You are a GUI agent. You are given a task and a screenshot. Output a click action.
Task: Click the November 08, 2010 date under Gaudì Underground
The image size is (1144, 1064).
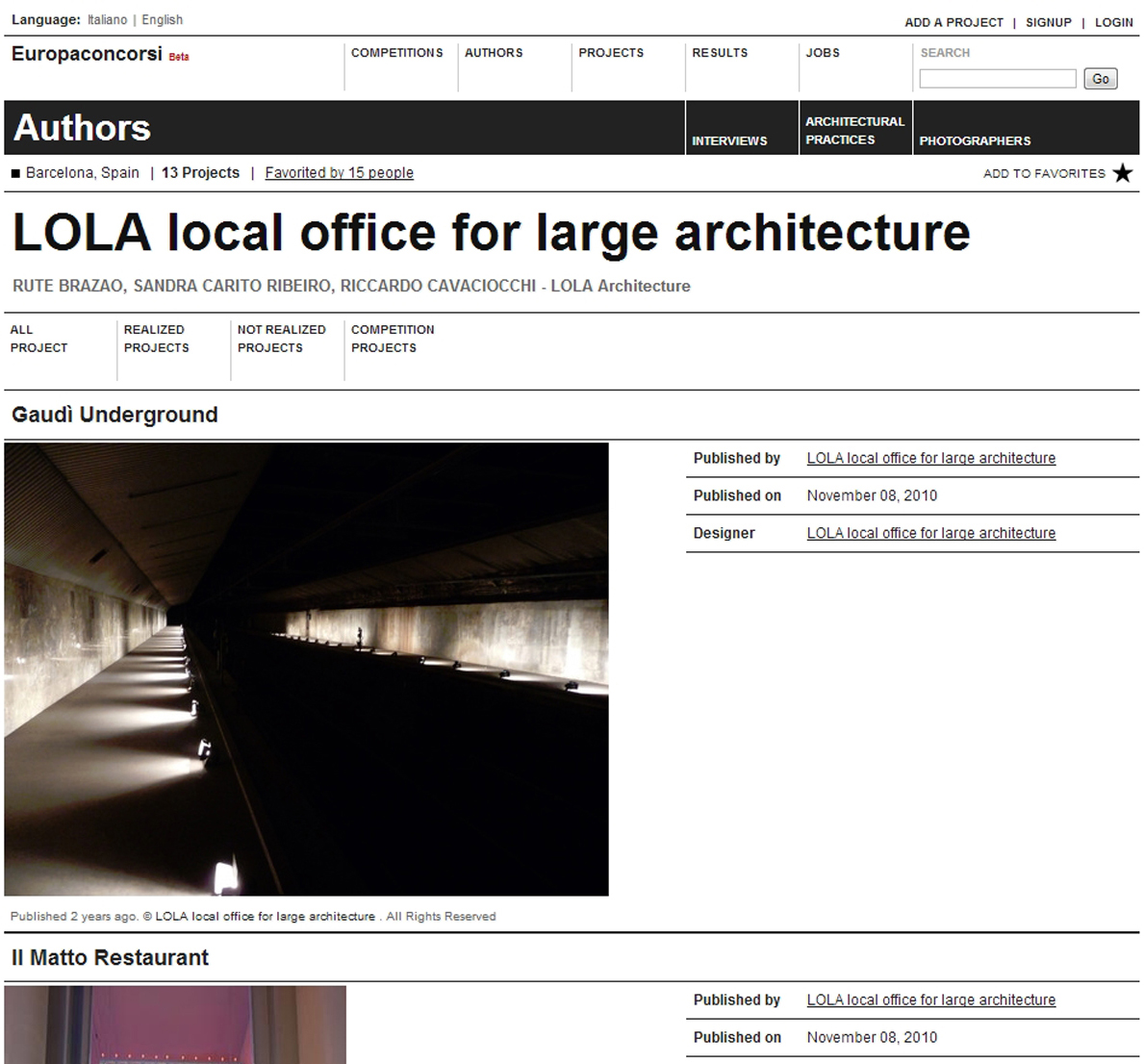[x=872, y=495]
